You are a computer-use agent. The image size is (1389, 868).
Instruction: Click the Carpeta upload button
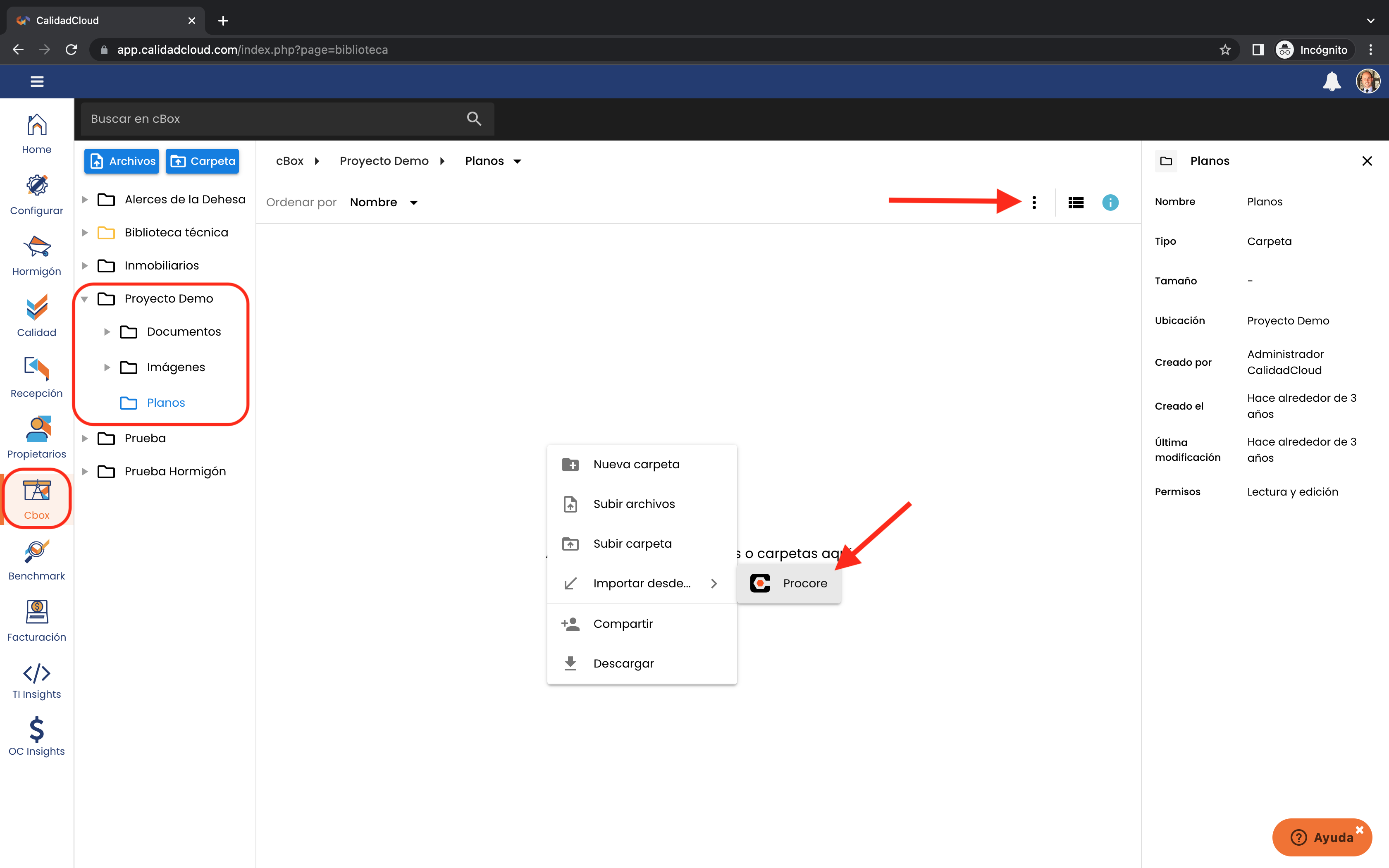202,161
